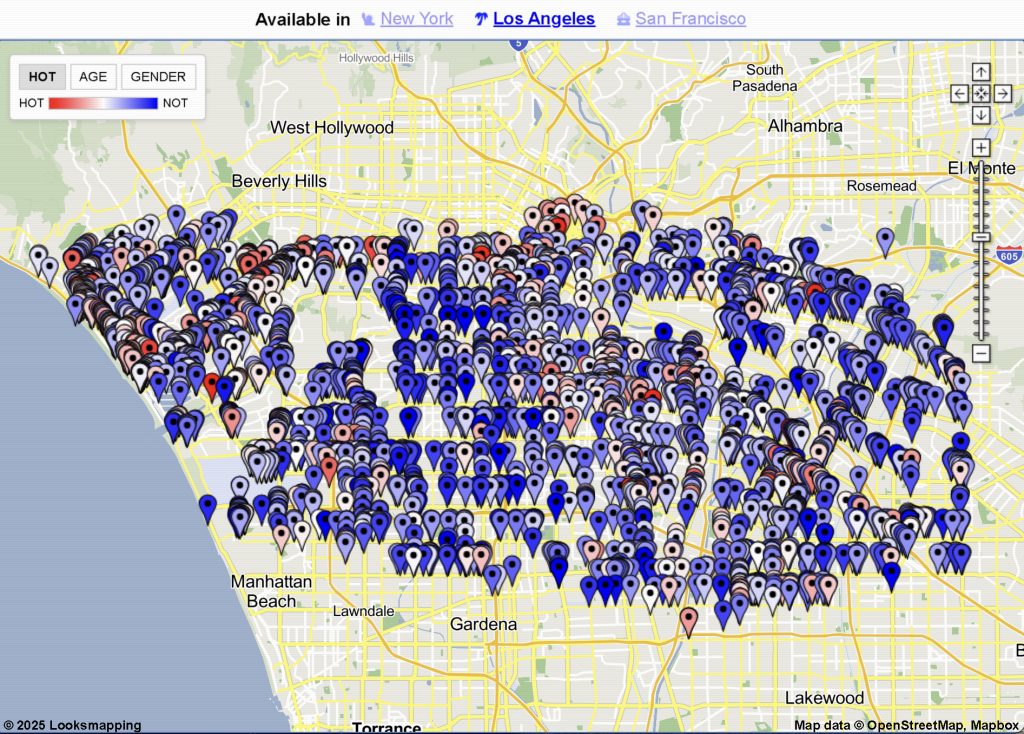Click the center reset-view icon
The image size is (1024, 734).
(x=981, y=93)
